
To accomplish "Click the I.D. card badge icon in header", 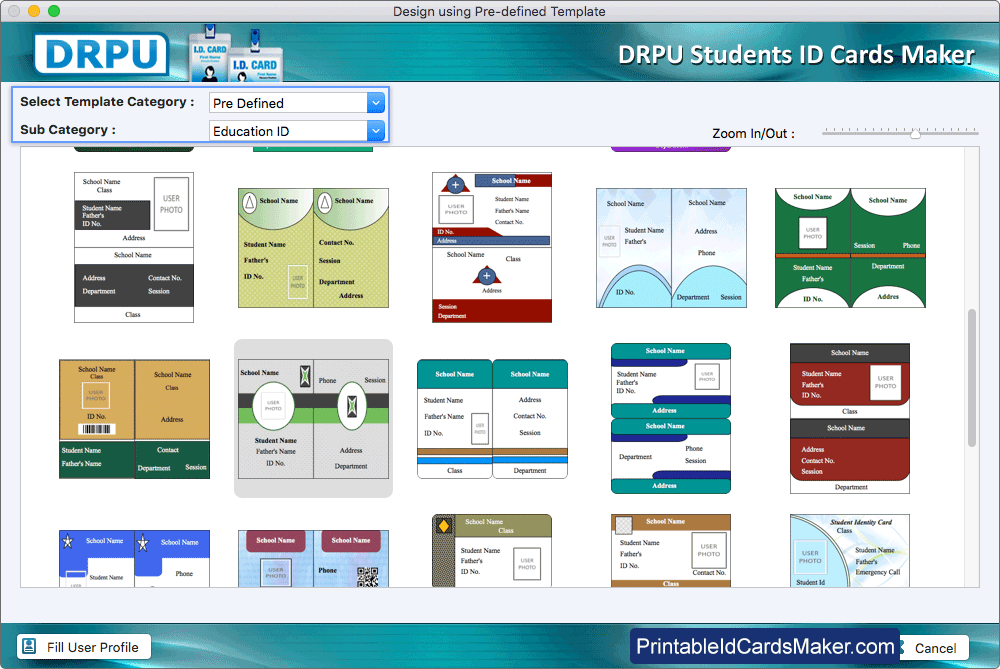I will tap(236, 55).
